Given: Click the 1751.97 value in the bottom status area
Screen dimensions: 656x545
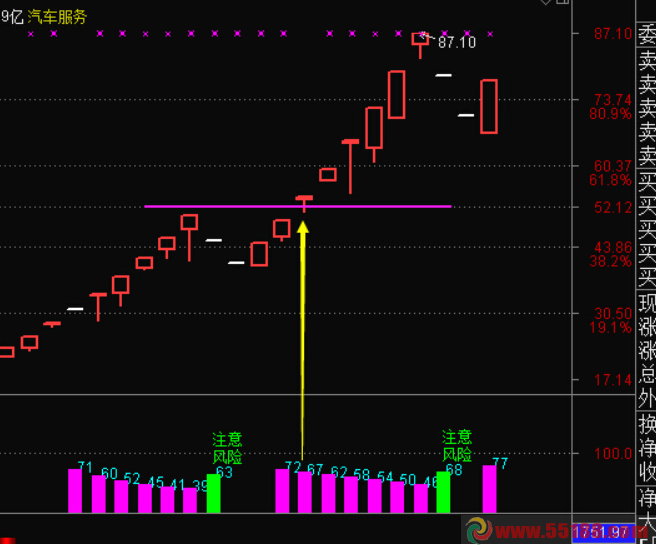Looking at the screenshot, I should coord(602,532).
